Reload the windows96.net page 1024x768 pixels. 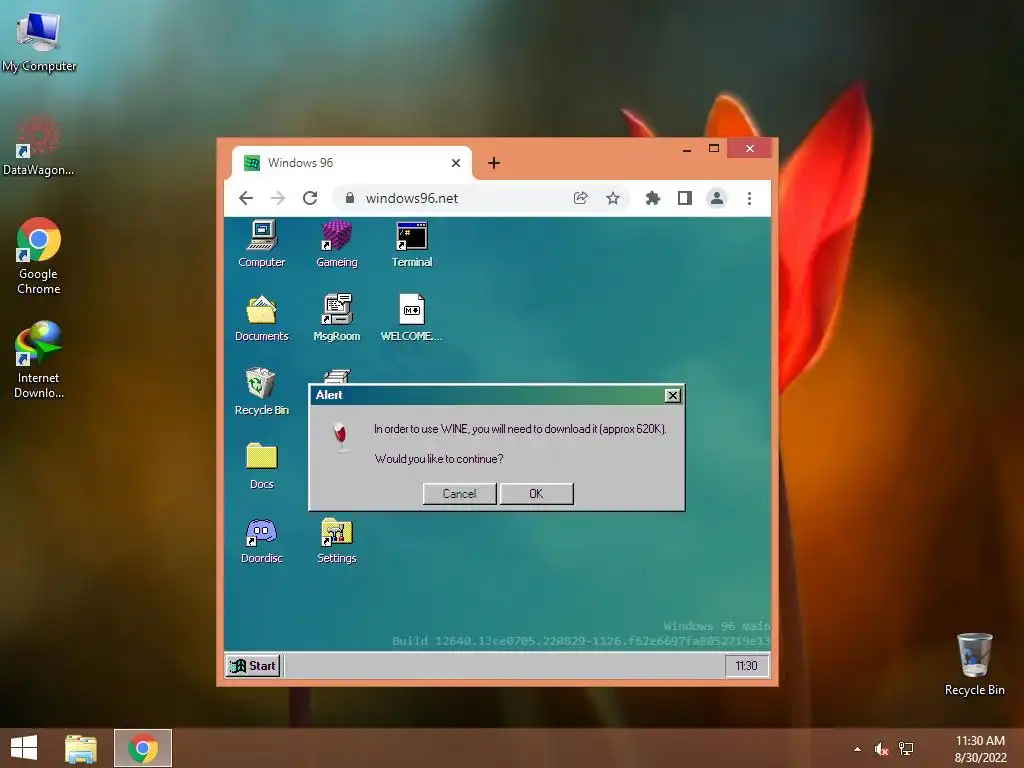pyautogui.click(x=310, y=198)
